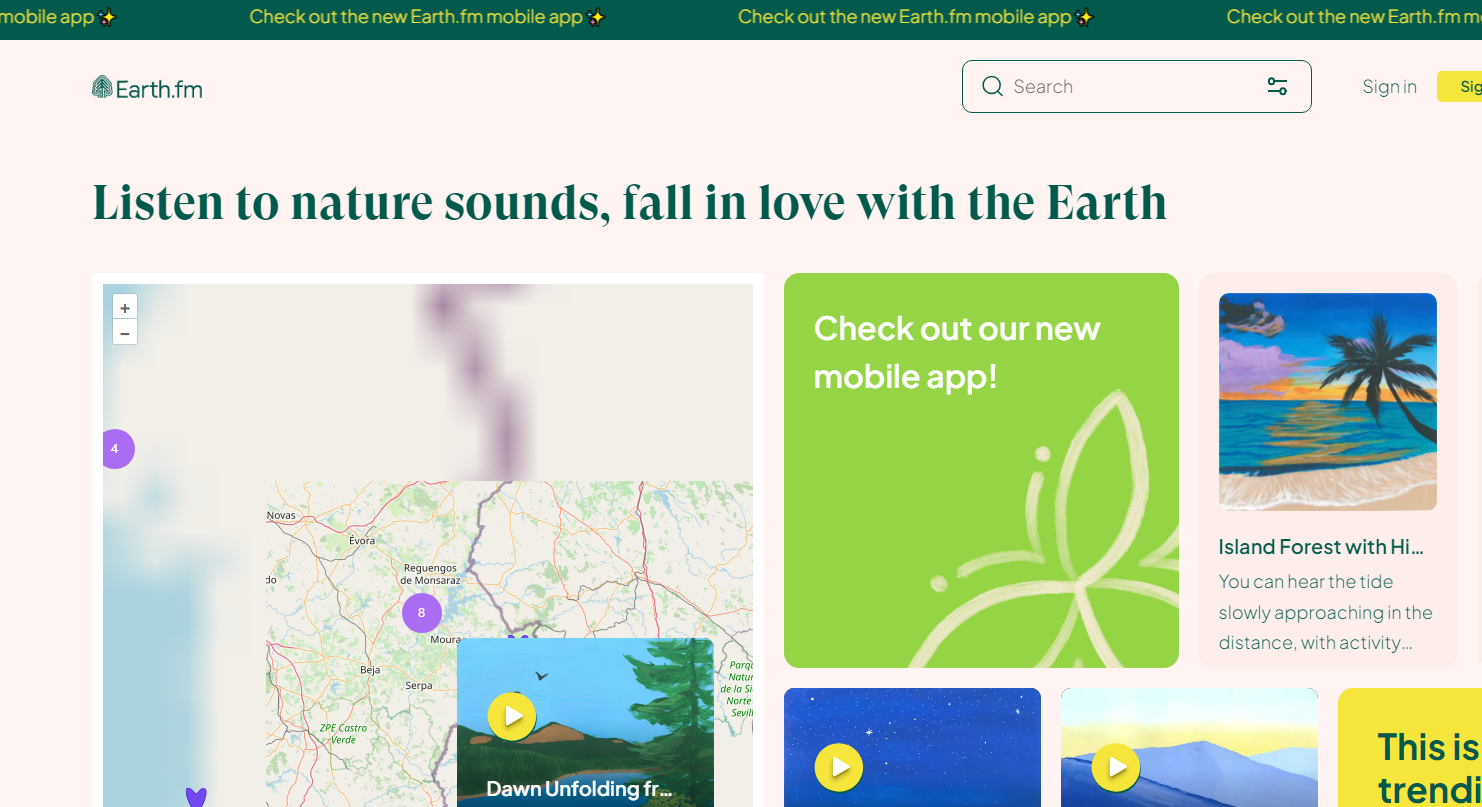Open the Island Forest title link
This screenshot has width=1482, height=807.
1320,547
